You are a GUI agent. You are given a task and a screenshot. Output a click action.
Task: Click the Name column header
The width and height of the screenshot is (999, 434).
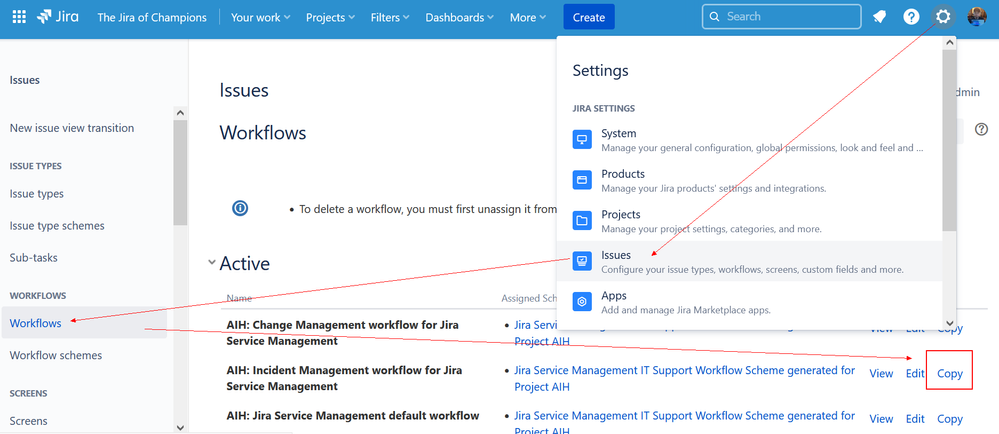239,298
